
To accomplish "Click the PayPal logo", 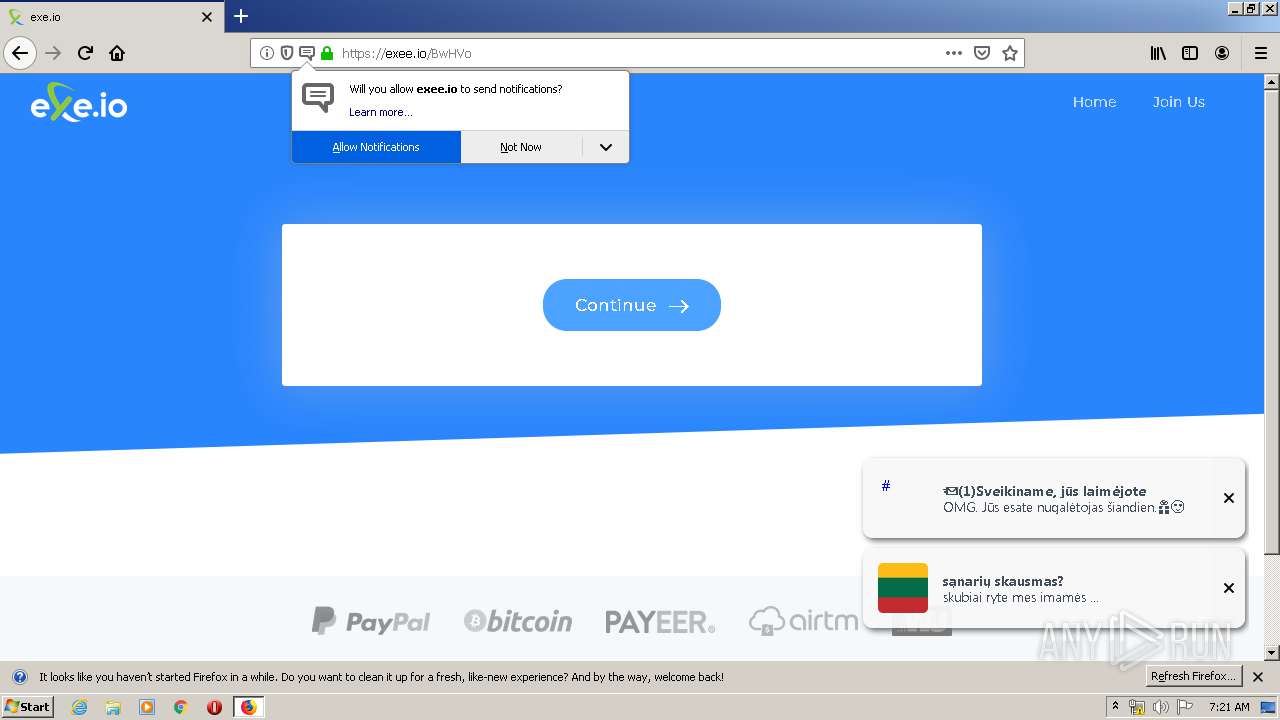I will click(371, 621).
